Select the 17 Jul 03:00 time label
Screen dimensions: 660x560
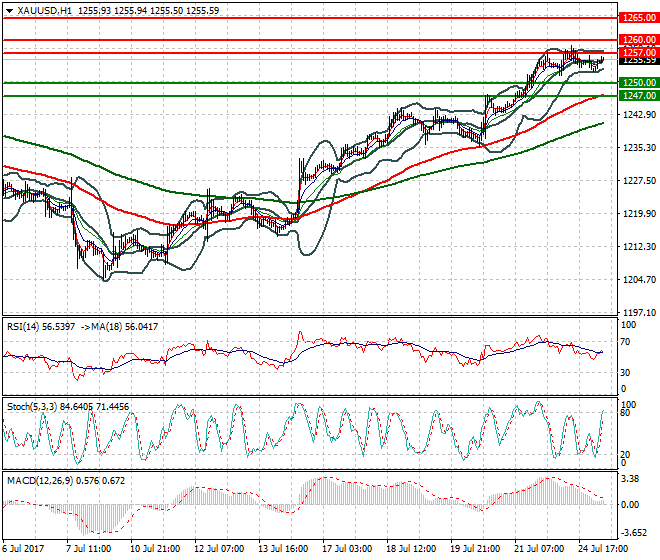[x=347, y=549]
